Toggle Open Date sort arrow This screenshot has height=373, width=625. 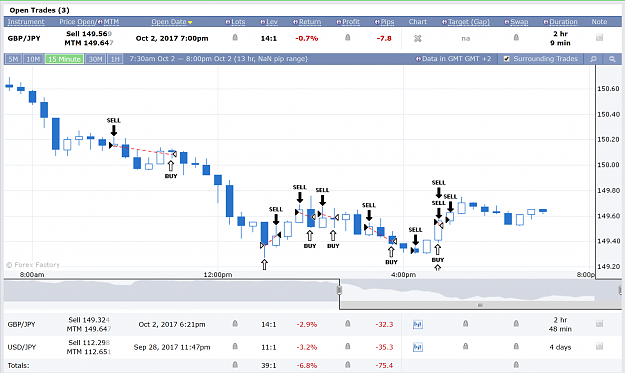tap(190, 22)
